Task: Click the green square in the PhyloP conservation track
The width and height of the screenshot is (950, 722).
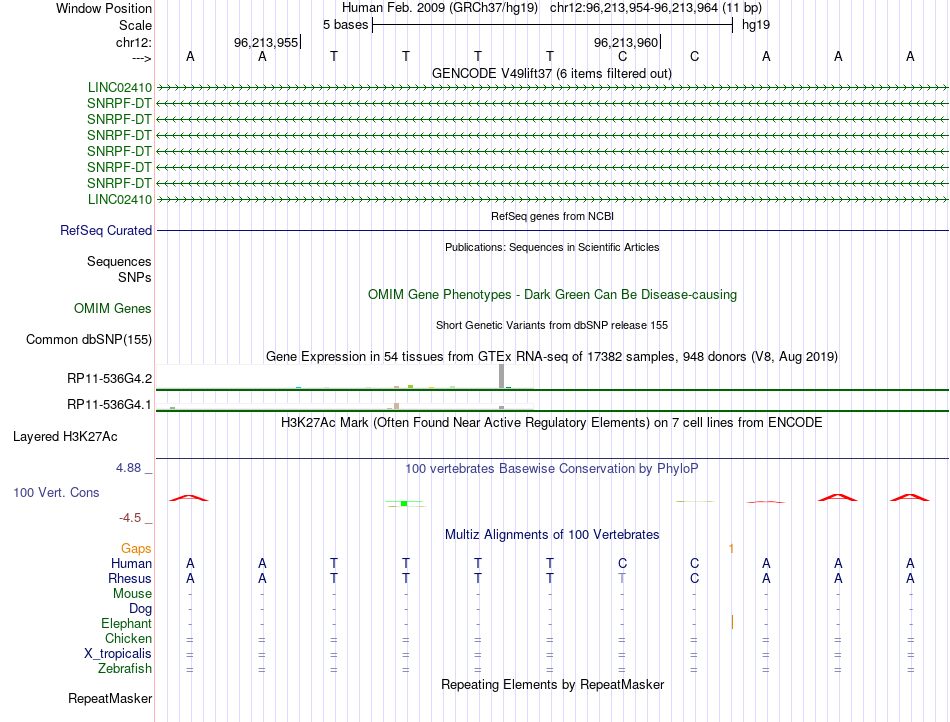Action: (404, 503)
